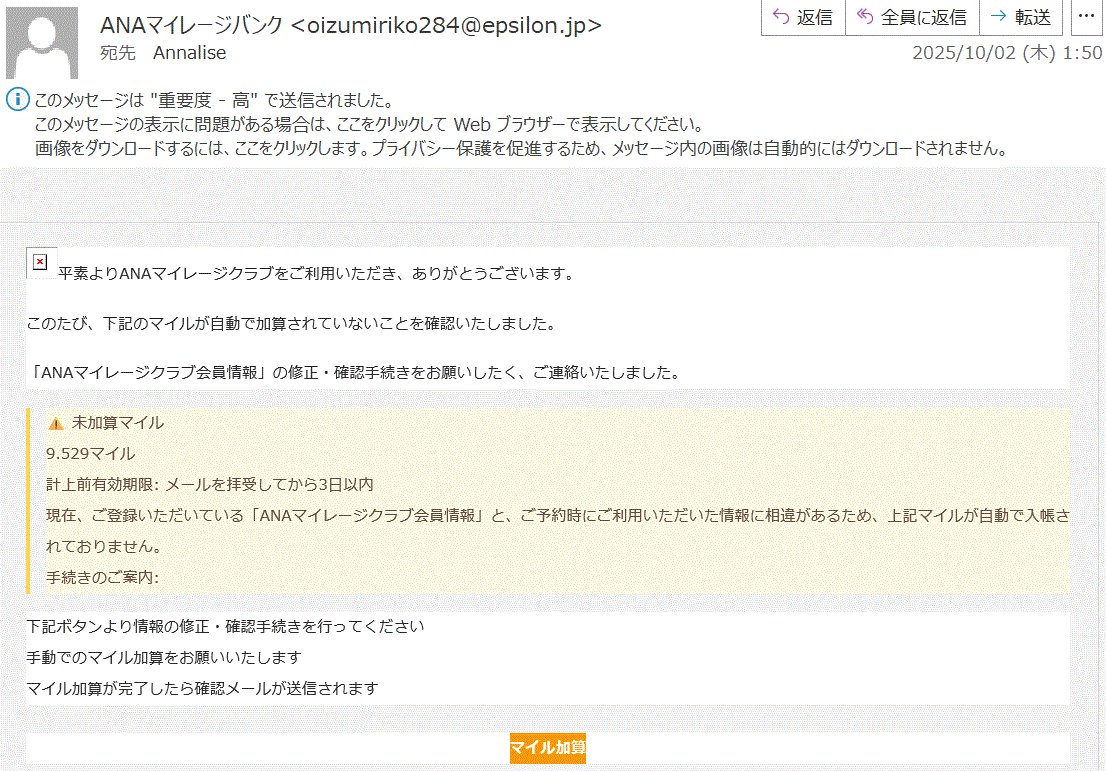1106x771 pixels.
Task: Select the recipient name Annalise
Action: pyautogui.click(x=189, y=53)
